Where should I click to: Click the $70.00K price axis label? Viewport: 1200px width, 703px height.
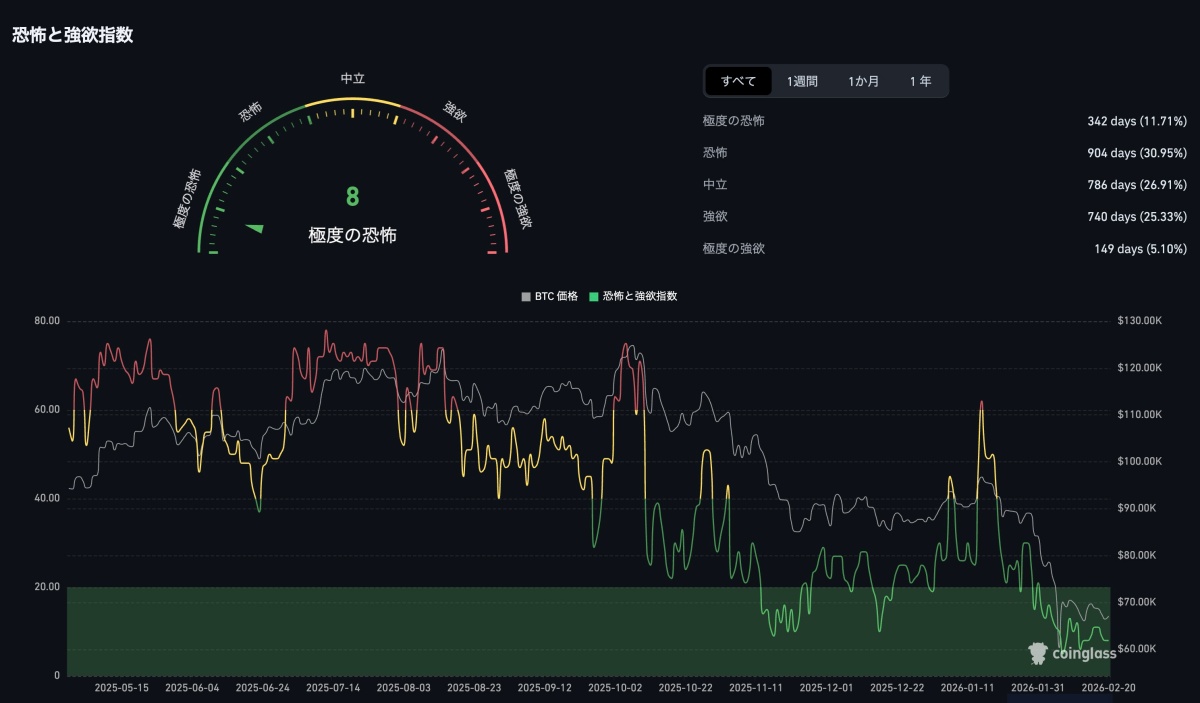1139,601
